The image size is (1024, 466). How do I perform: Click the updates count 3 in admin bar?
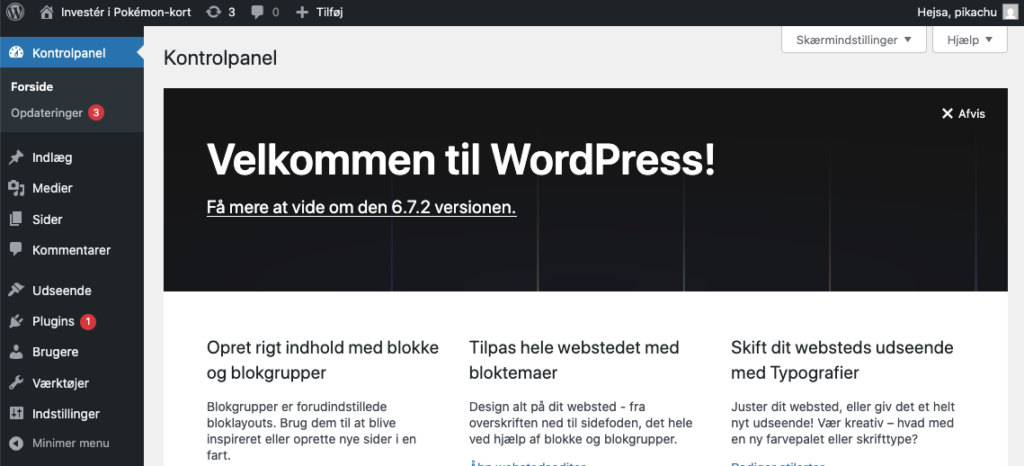tap(232, 12)
